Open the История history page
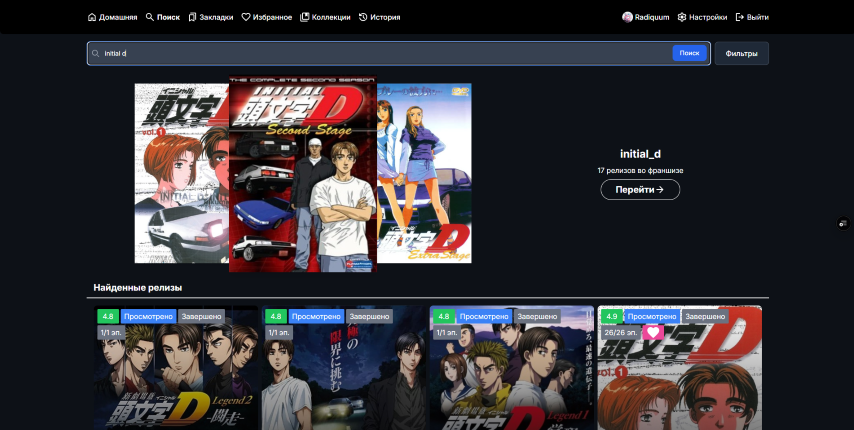854x430 pixels. 379,17
